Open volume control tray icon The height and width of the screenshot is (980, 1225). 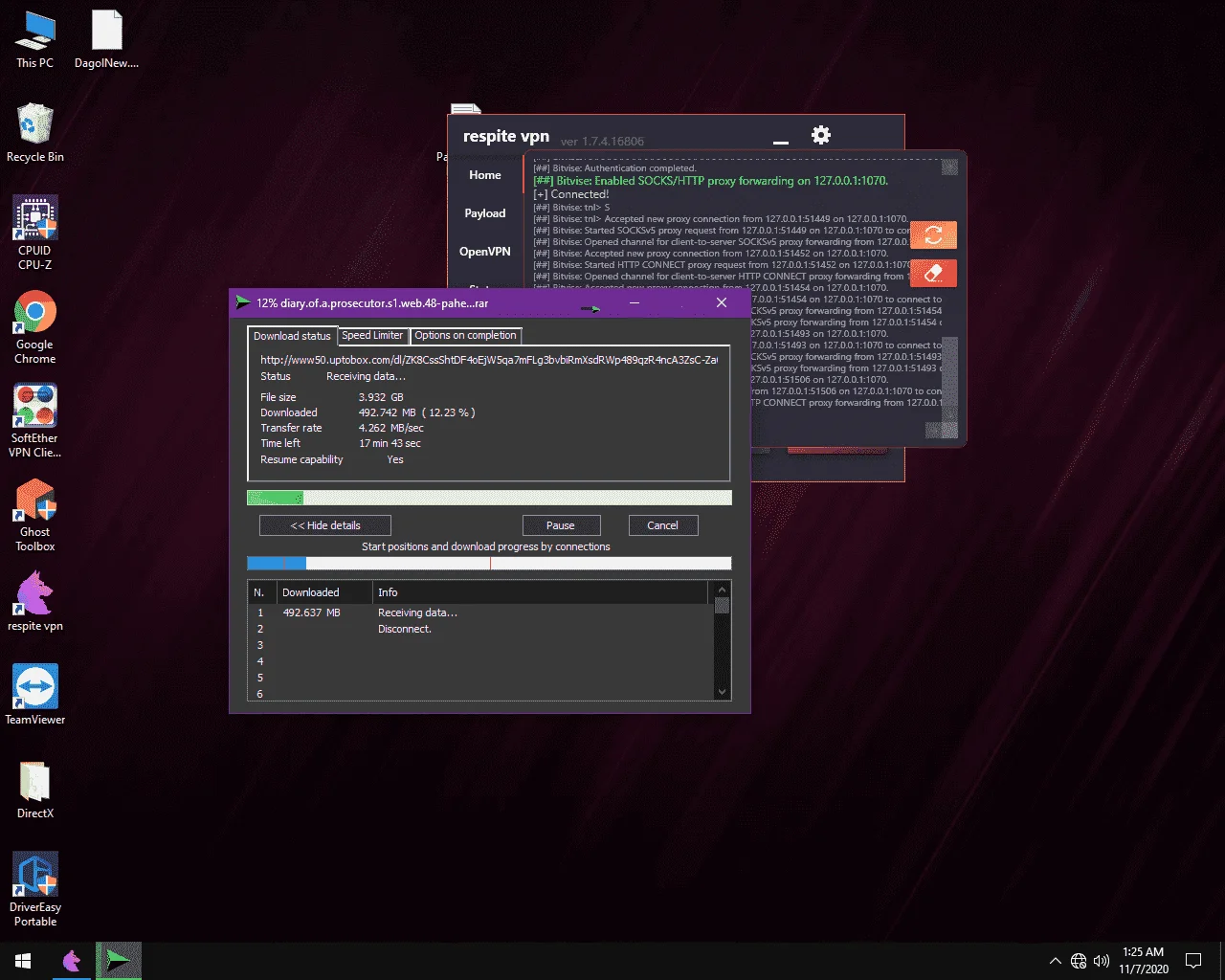[x=1101, y=961]
